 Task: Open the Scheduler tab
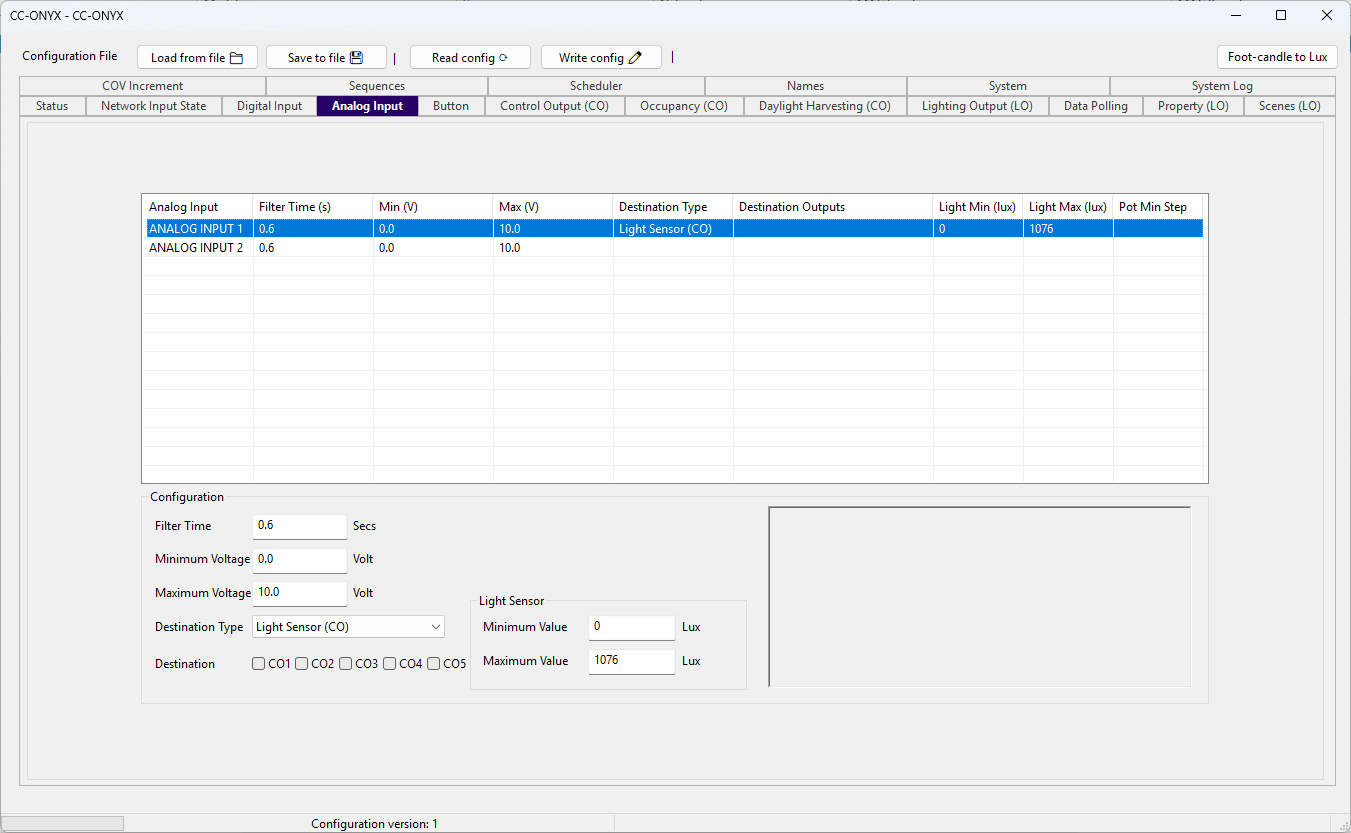[596, 86]
